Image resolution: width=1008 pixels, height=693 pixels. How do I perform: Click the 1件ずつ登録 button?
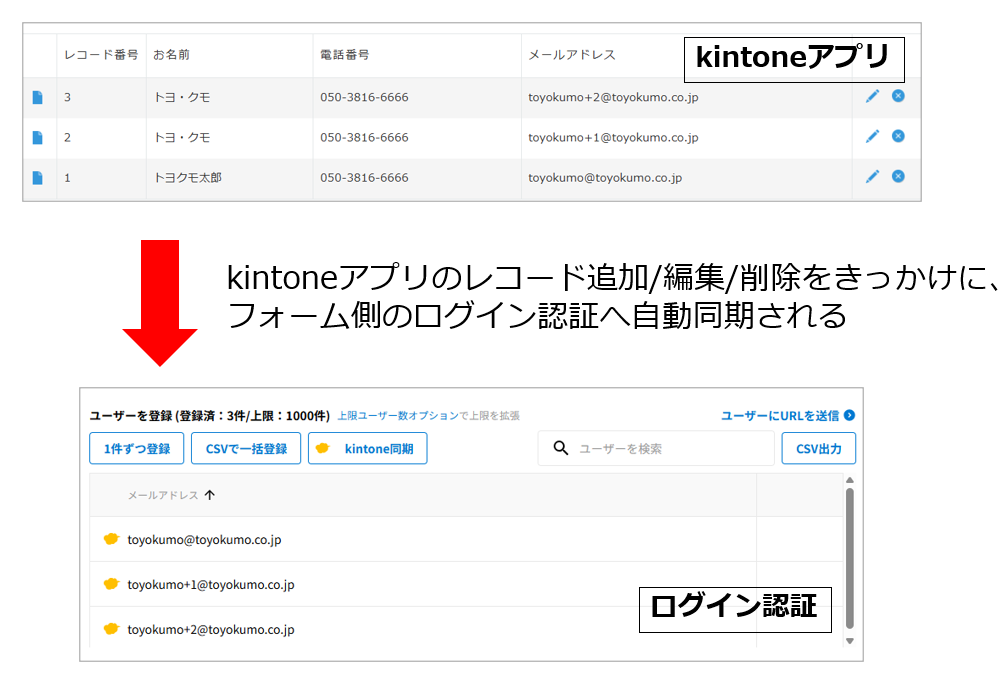pyautogui.click(x=137, y=449)
